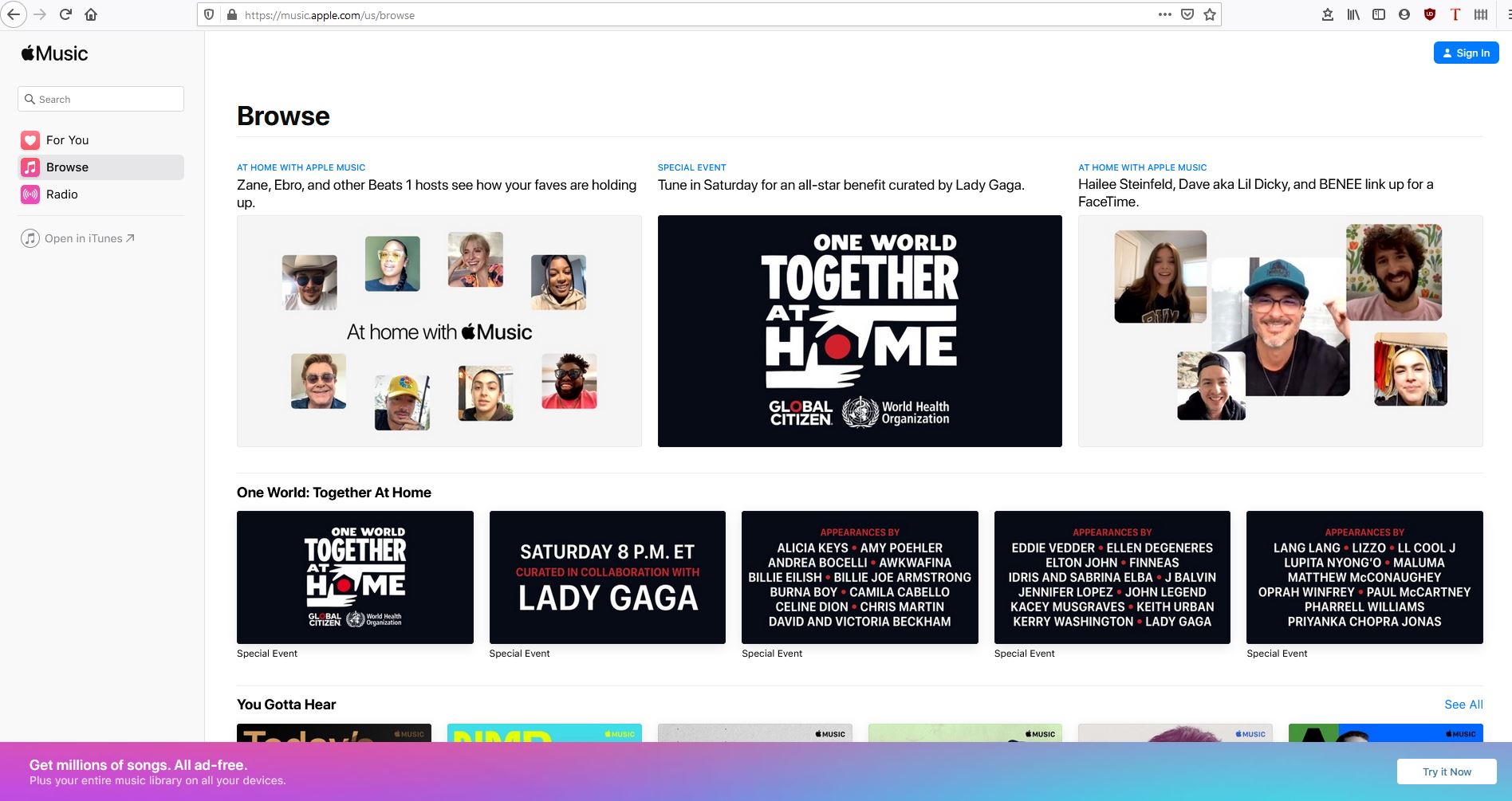Image resolution: width=1512 pixels, height=801 pixels.
Task: Click the For You heart icon
Action: [x=30, y=140]
